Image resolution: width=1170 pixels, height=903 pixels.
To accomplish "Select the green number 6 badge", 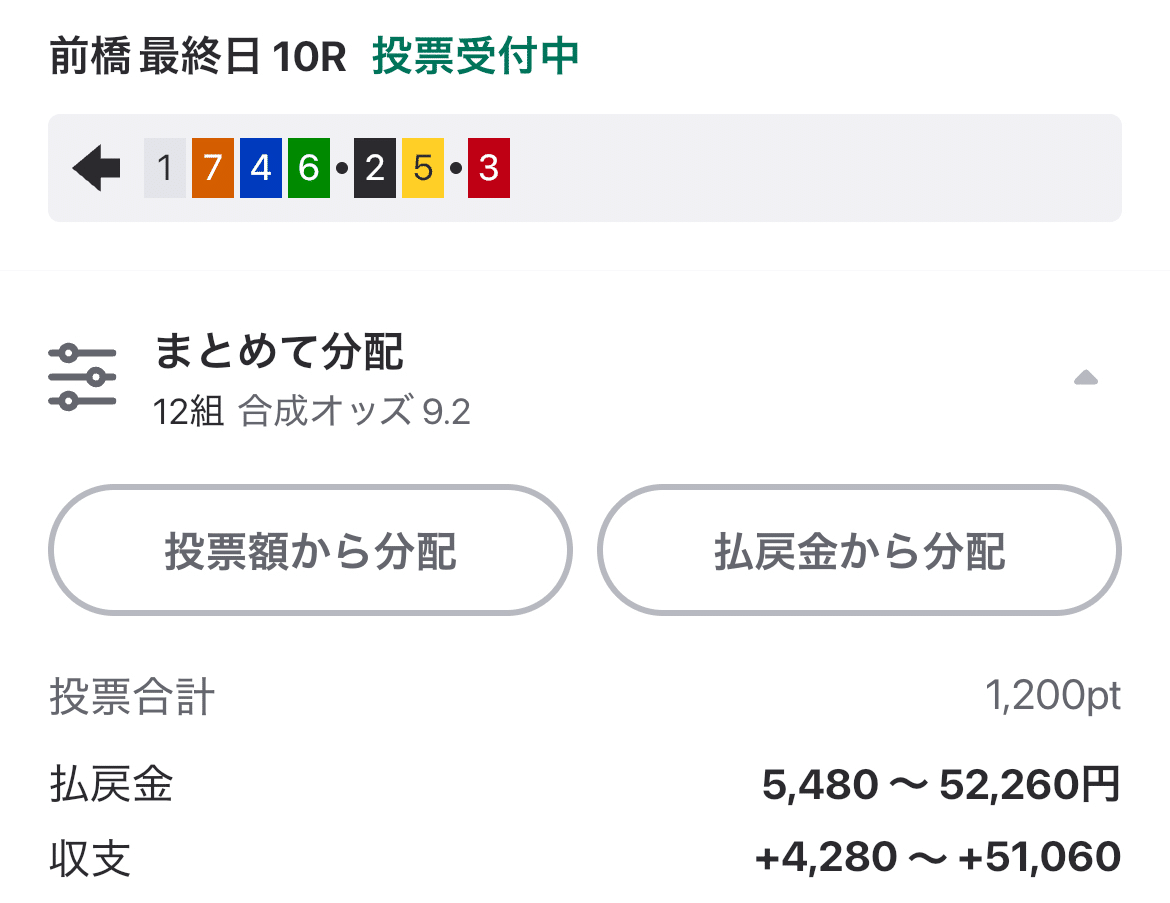I will coord(309,168).
